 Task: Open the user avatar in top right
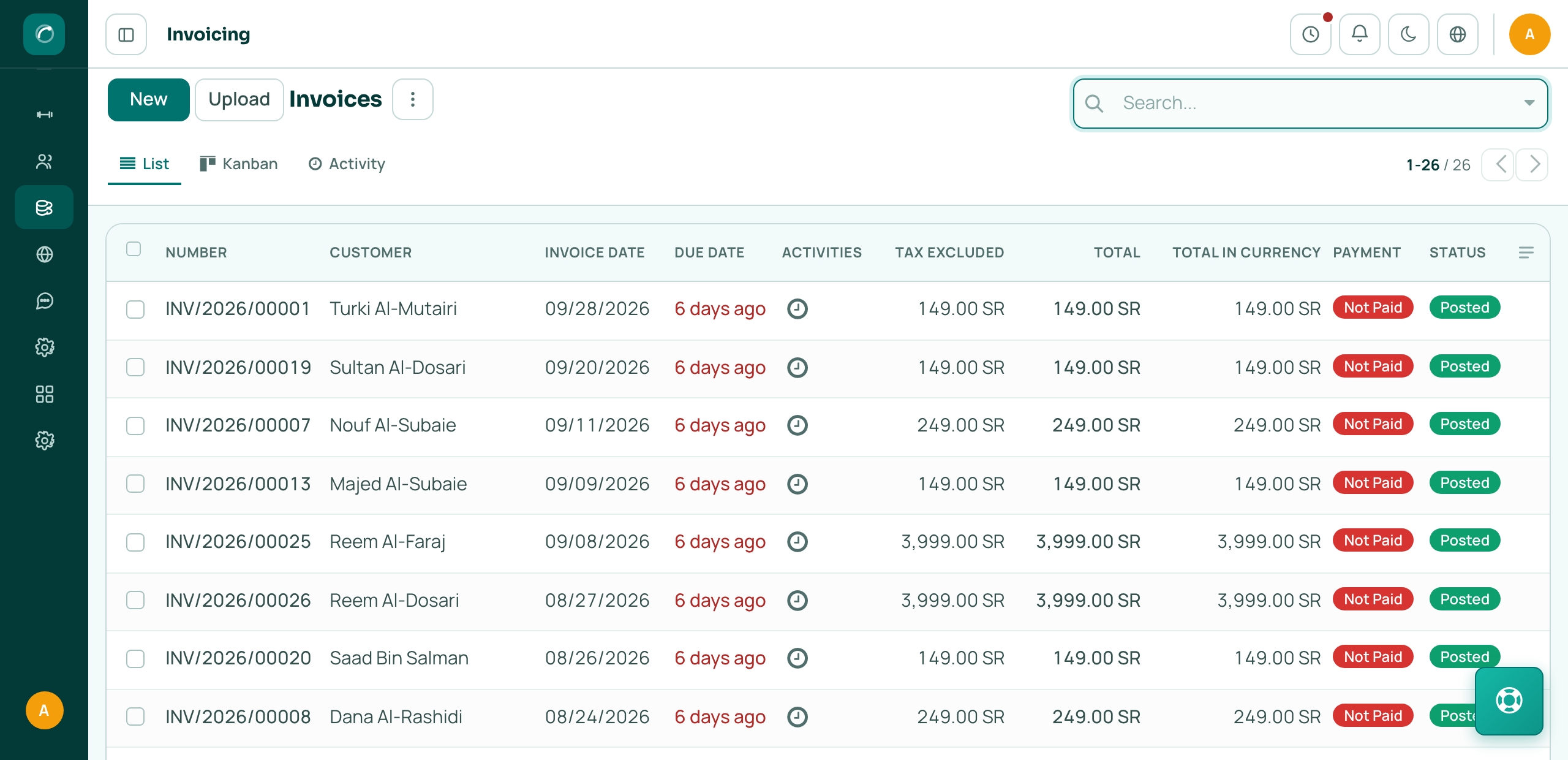click(x=1529, y=34)
